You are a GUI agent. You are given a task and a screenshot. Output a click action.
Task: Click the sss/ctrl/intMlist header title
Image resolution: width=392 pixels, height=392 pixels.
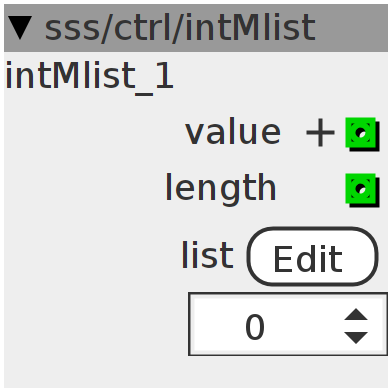(180, 28)
